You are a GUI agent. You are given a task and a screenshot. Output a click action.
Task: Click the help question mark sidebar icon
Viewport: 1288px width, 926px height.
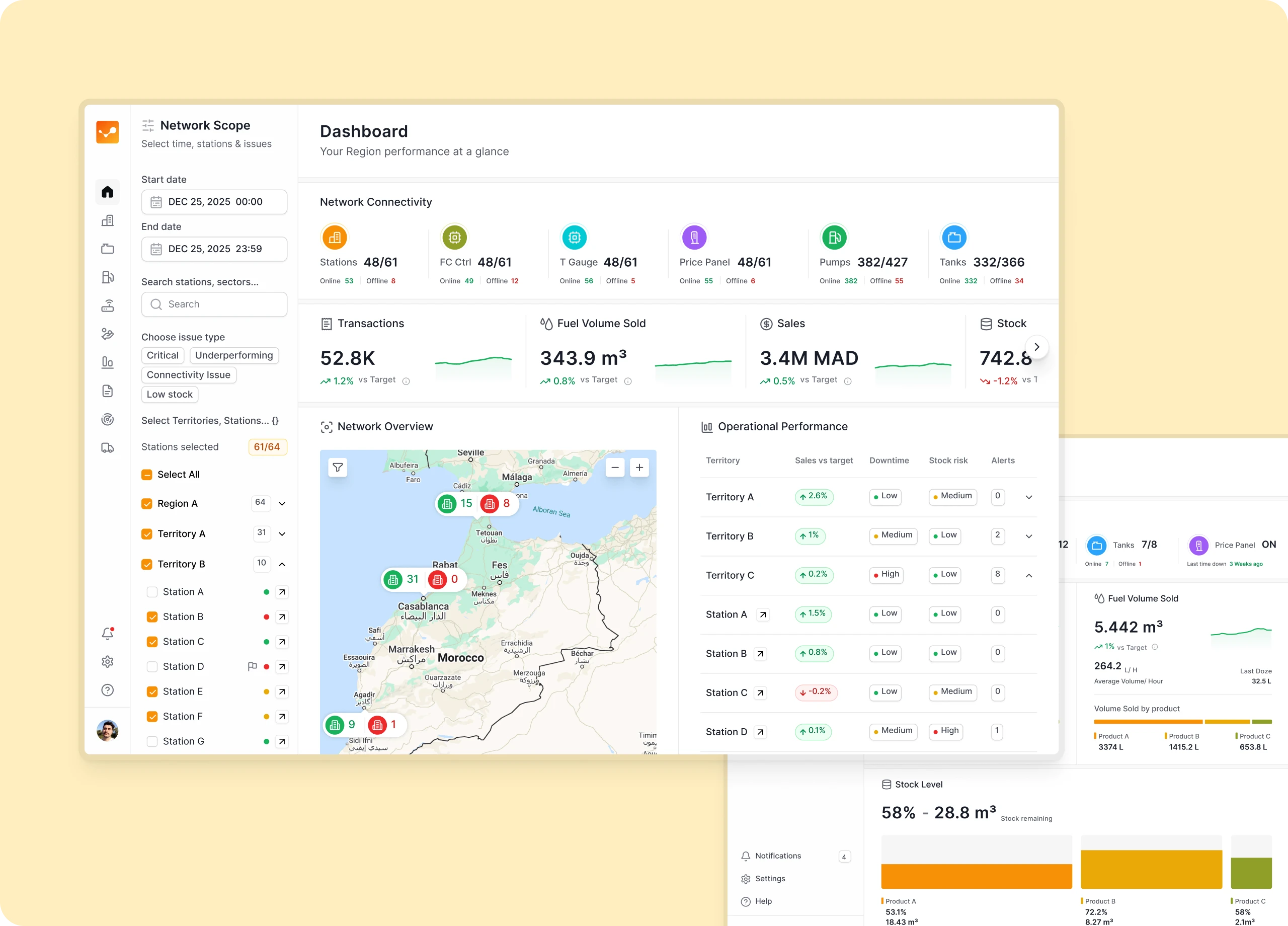point(107,690)
